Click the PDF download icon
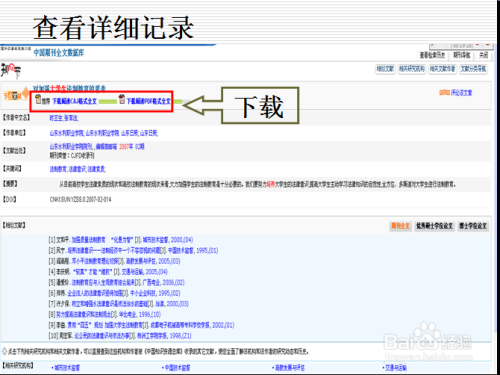 [x=122, y=99]
